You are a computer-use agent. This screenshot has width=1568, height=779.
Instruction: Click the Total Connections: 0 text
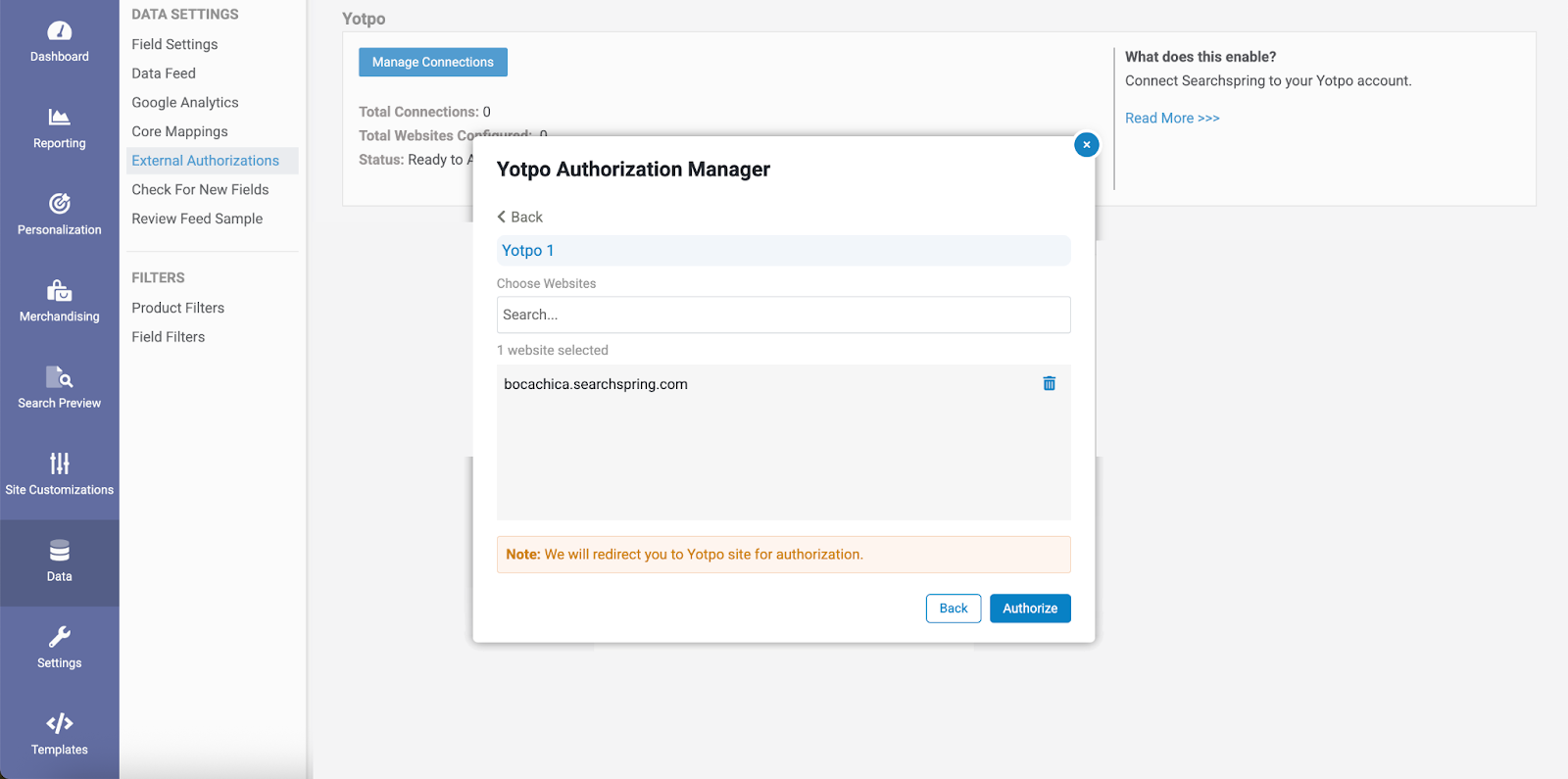click(424, 112)
